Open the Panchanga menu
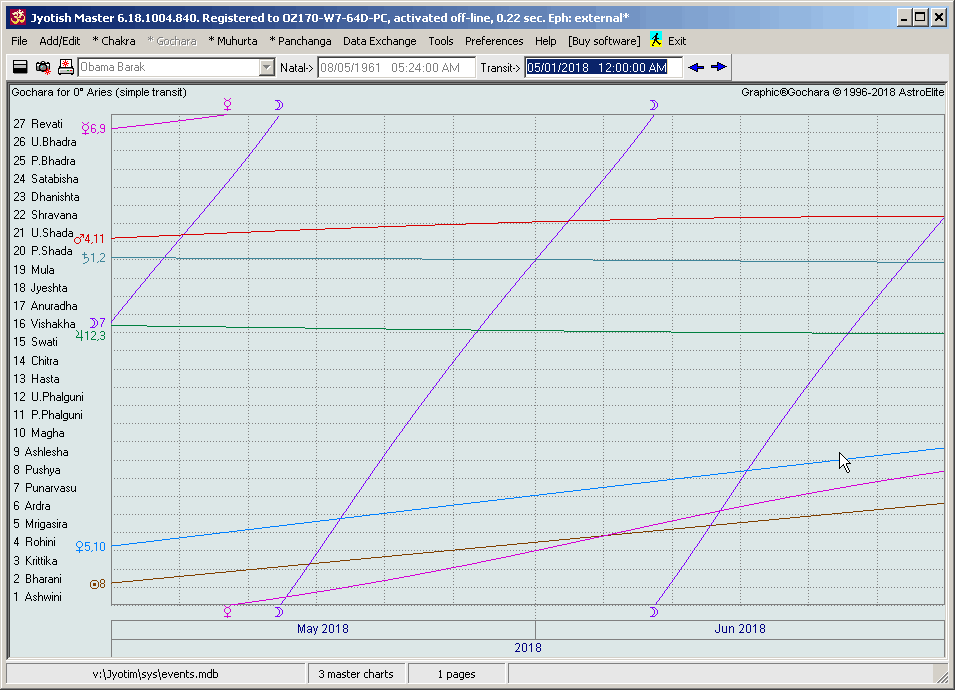The width and height of the screenshot is (955, 690). click(x=300, y=41)
